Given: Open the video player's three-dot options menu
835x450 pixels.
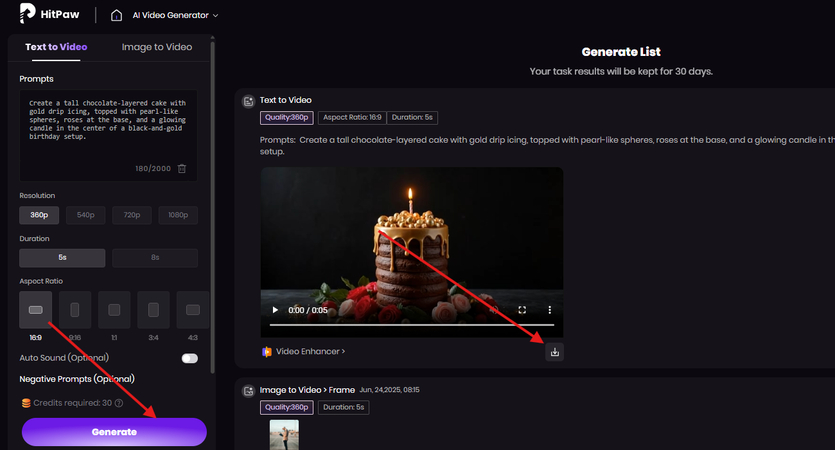Looking at the screenshot, I should pyautogui.click(x=548, y=311).
